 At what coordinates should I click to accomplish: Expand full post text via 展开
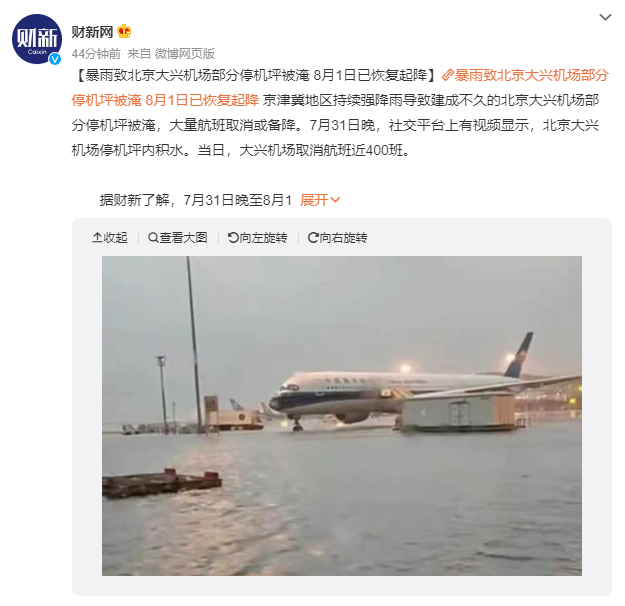point(320,200)
